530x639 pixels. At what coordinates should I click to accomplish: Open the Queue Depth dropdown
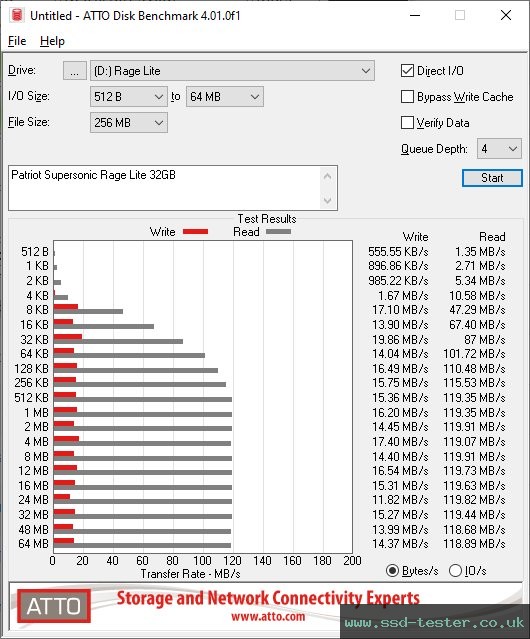[499, 149]
